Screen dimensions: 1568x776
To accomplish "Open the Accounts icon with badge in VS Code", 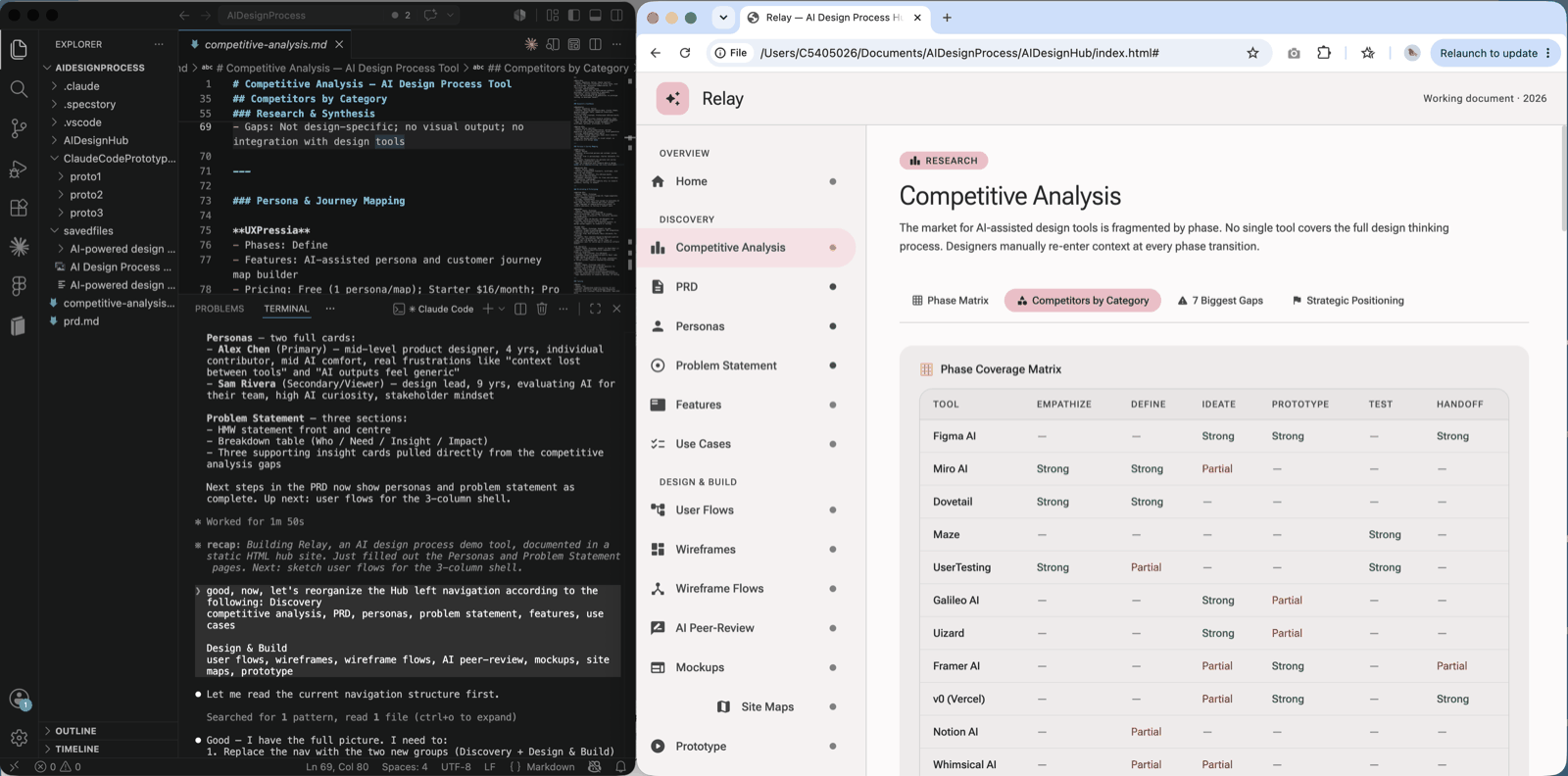I will coord(19,700).
